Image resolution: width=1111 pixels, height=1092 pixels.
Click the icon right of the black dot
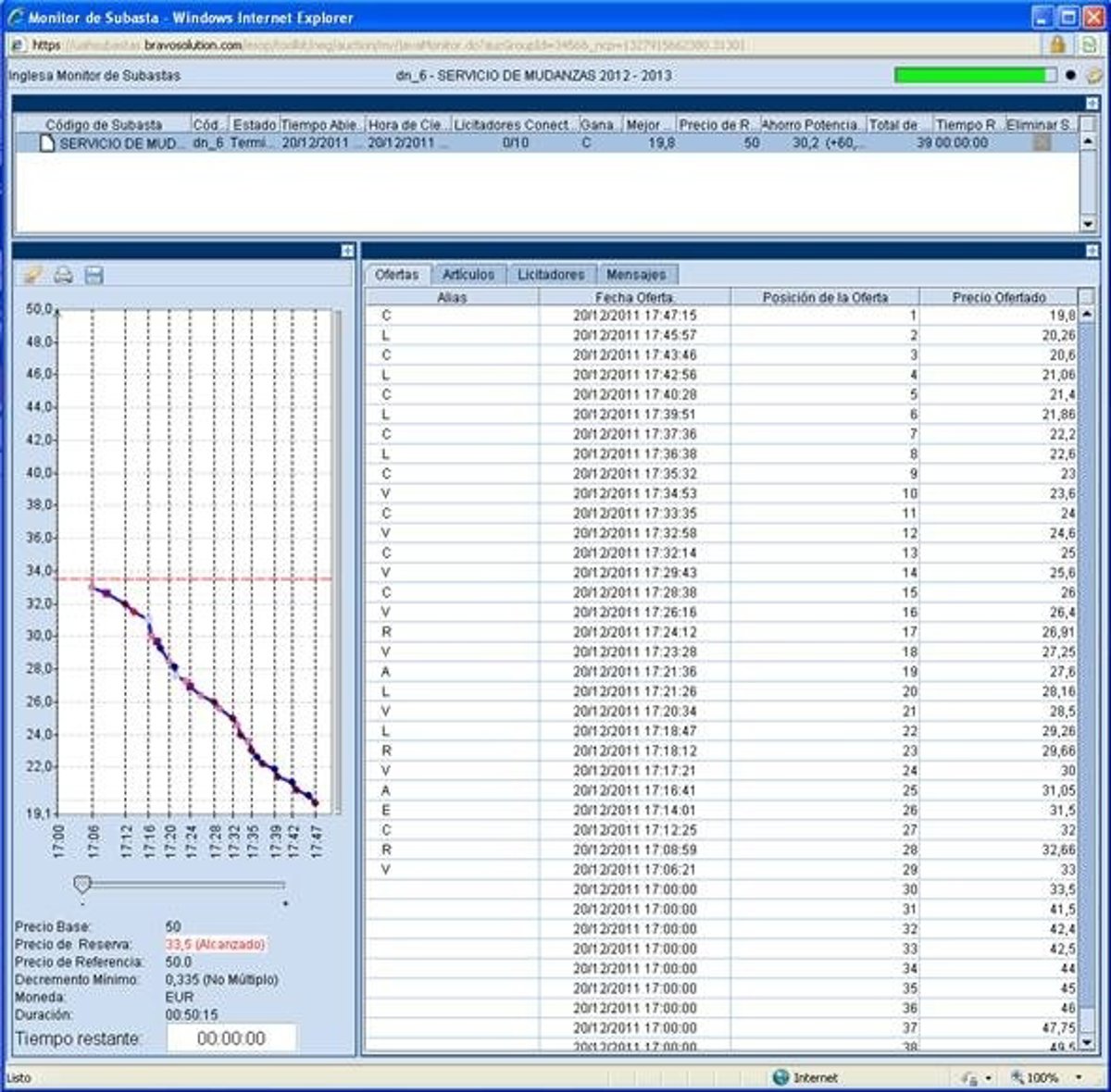pos(1093,76)
